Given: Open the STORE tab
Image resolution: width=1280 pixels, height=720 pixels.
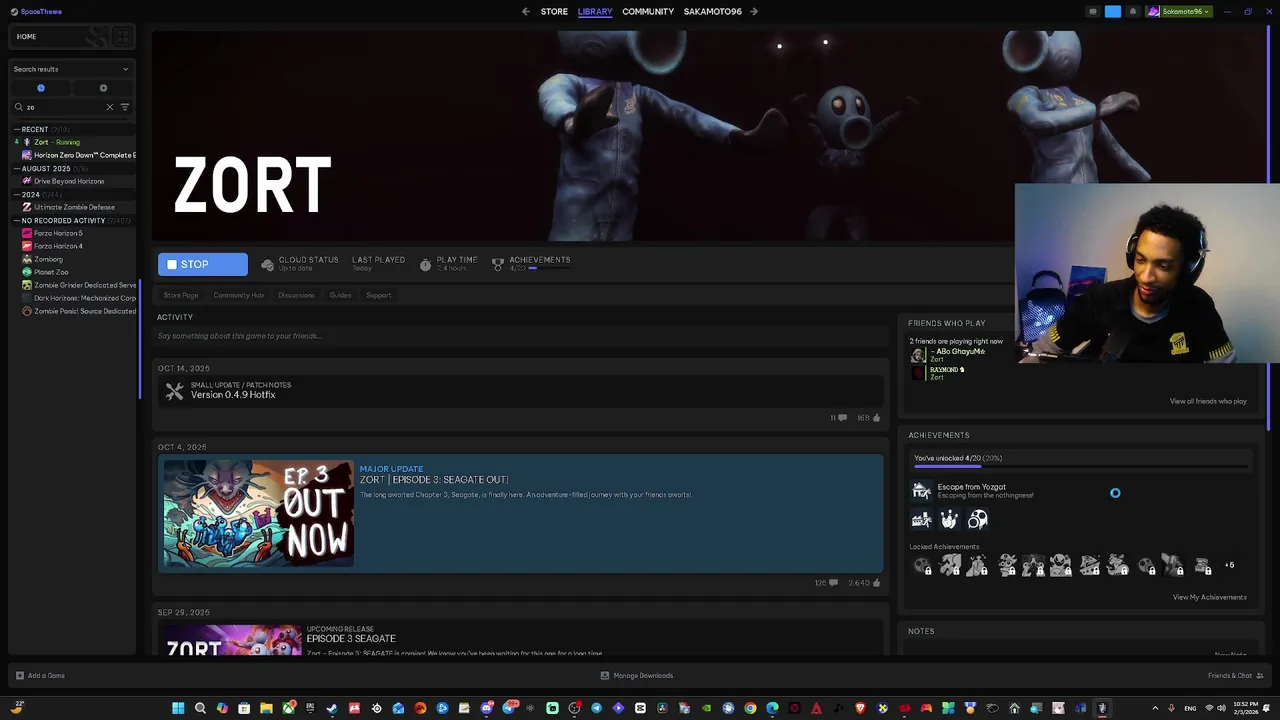Looking at the screenshot, I should click(x=554, y=12).
